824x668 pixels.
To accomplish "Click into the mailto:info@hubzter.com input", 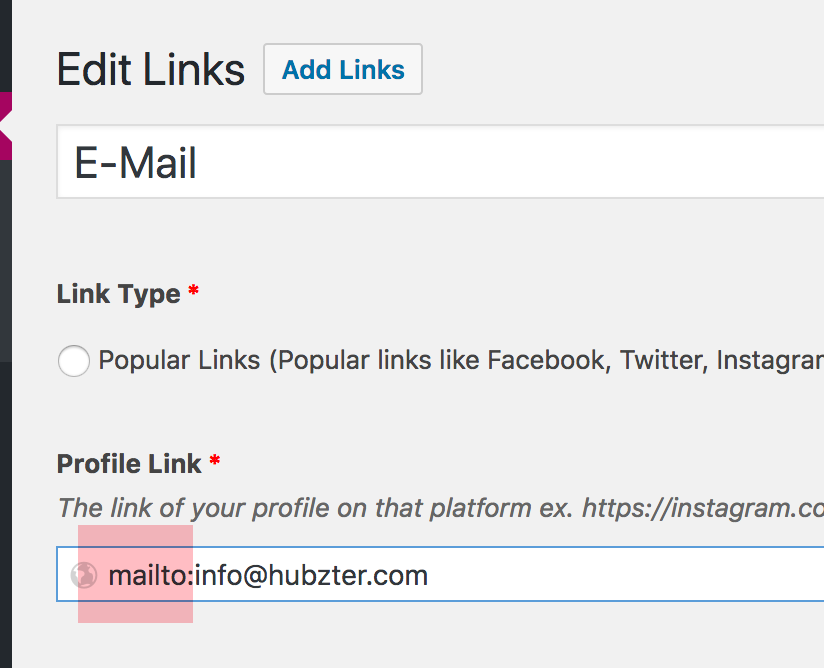I will click(440, 574).
